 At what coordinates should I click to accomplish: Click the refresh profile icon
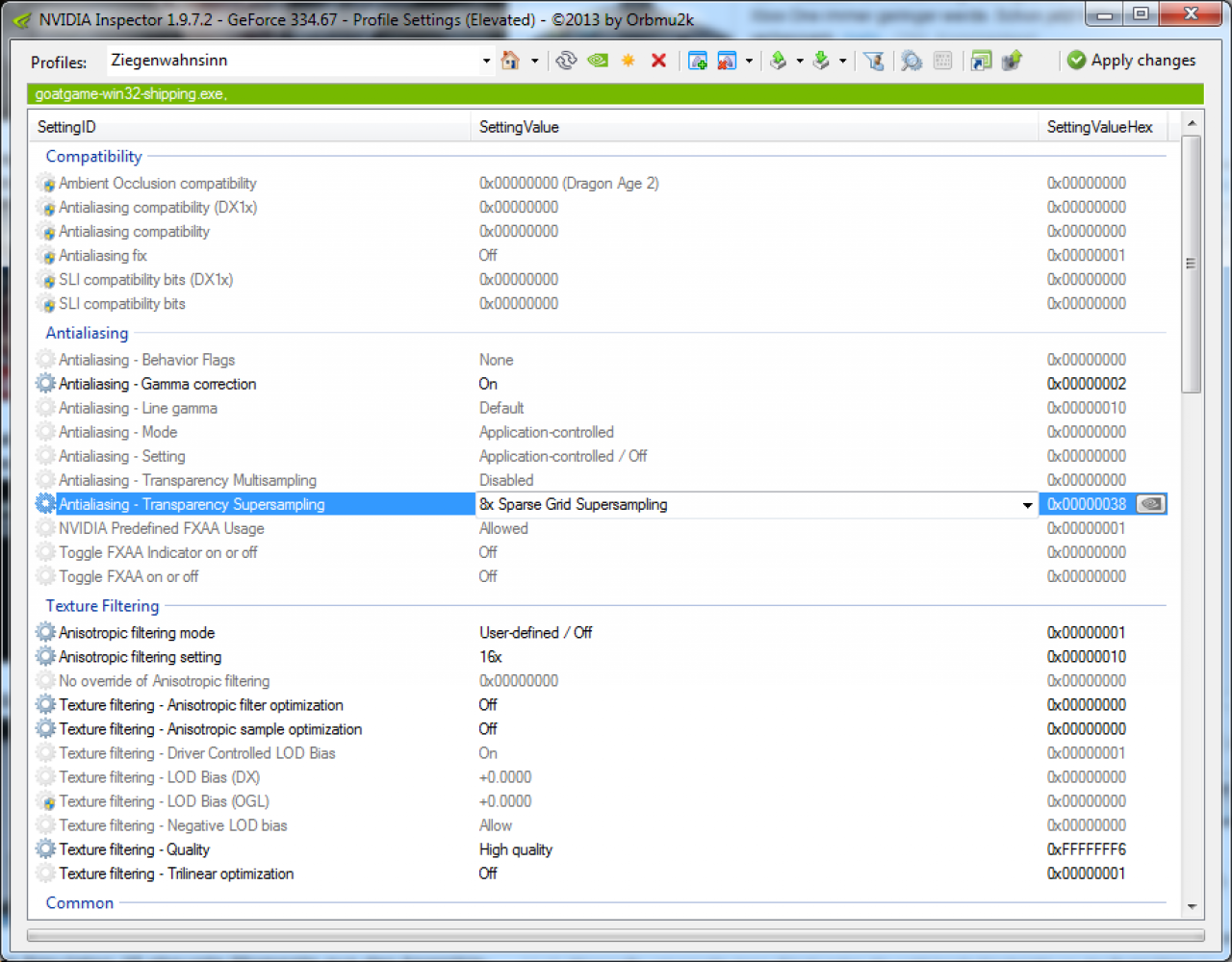[566, 61]
